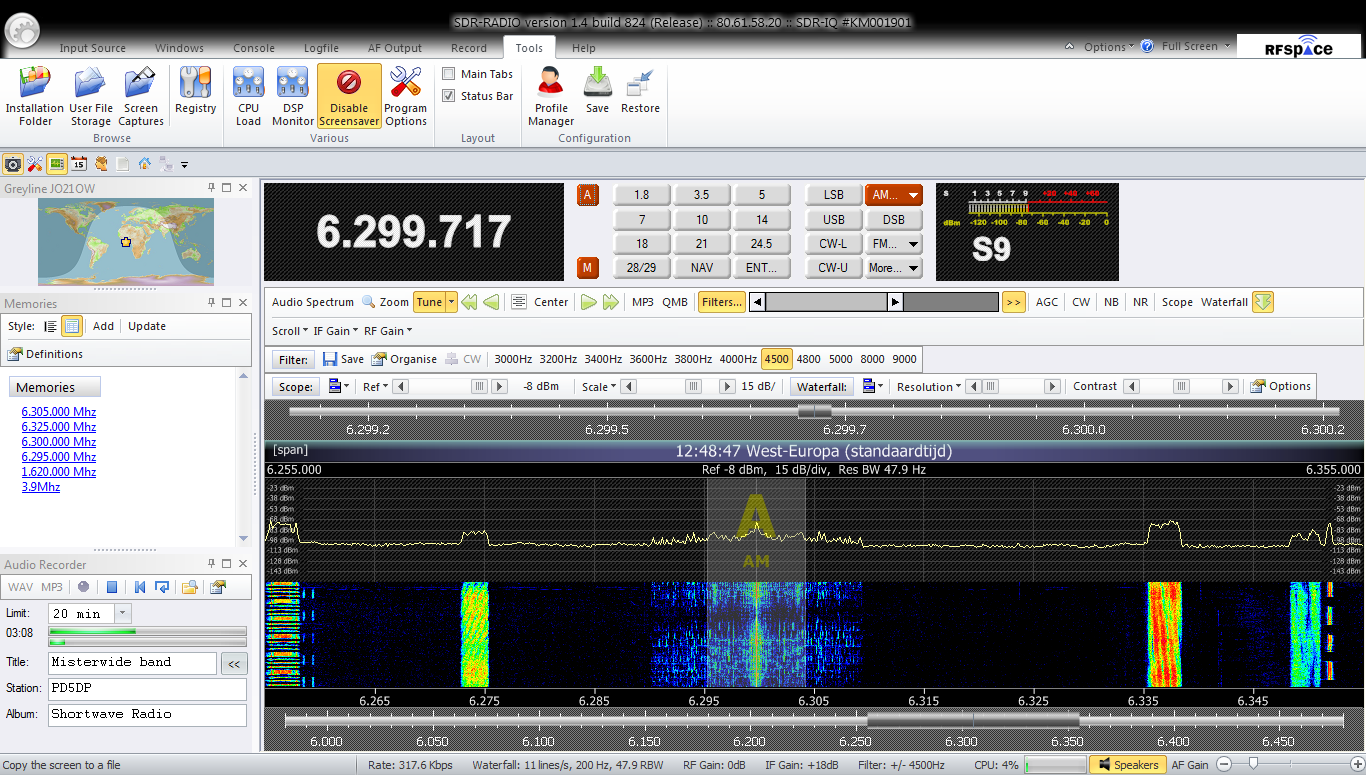Enable the Main Tabs checkbox
Viewport: 1366px width, 775px height.
coord(449,74)
